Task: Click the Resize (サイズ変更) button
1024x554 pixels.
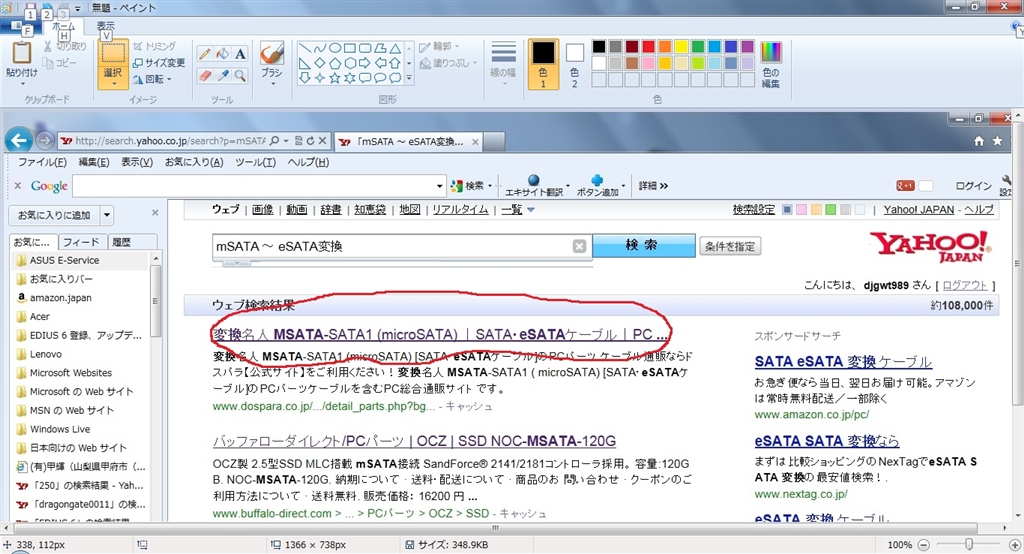Action: [158, 62]
